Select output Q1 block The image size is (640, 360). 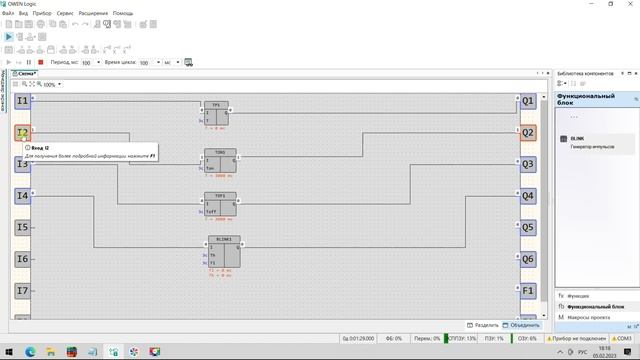pyautogui.click(x=528, y=101)
